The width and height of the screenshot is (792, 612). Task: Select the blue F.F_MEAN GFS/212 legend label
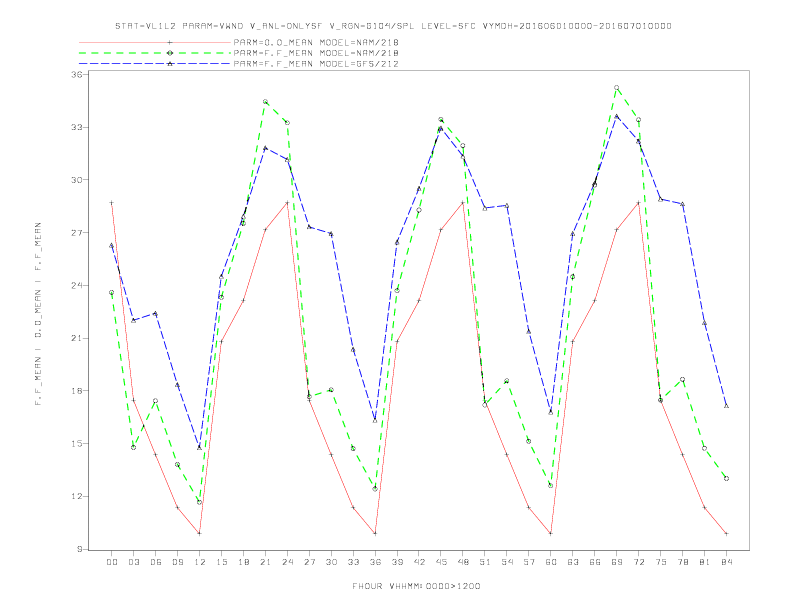coord(316,64)
